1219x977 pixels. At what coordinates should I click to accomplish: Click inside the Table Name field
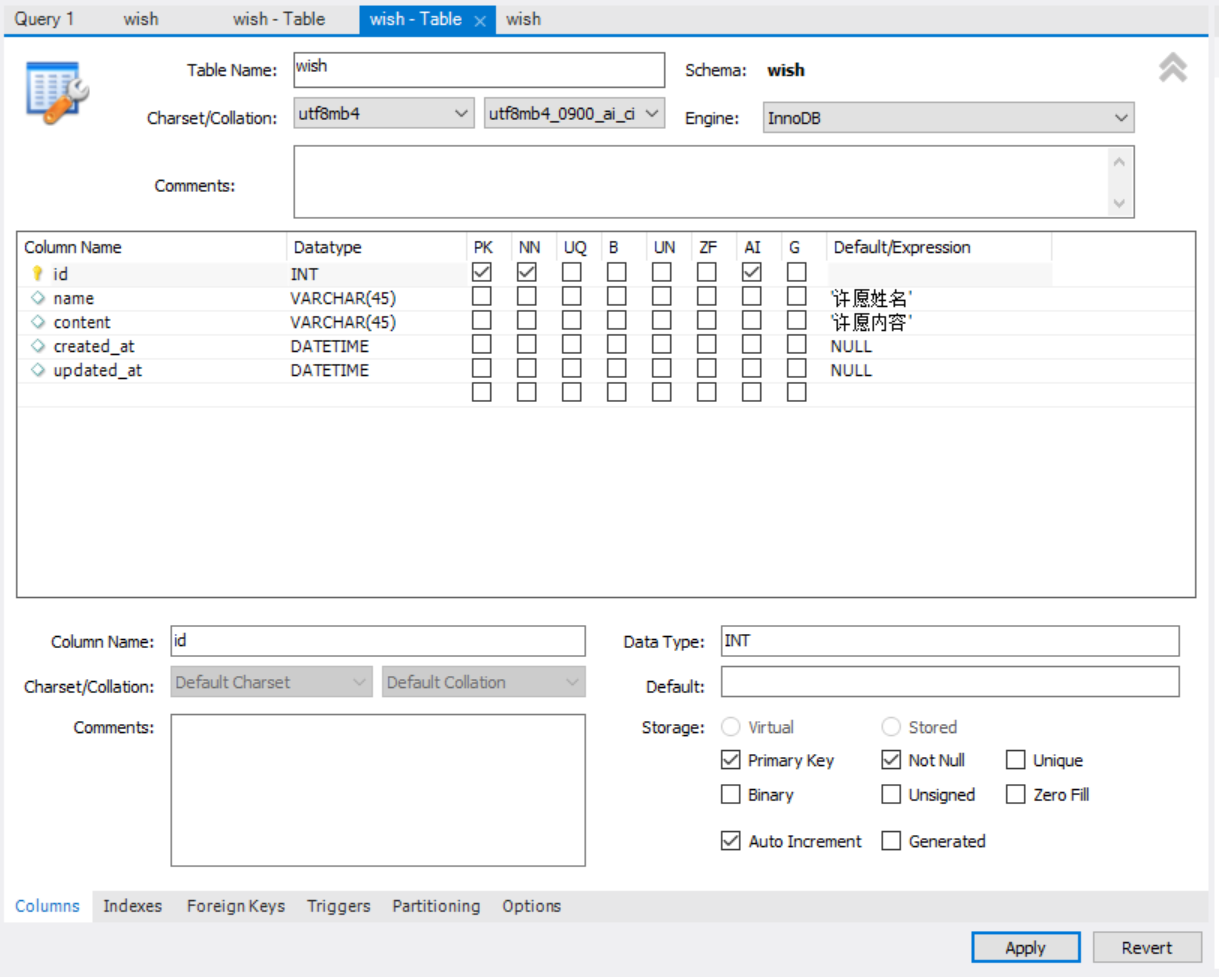coord(477,69)
